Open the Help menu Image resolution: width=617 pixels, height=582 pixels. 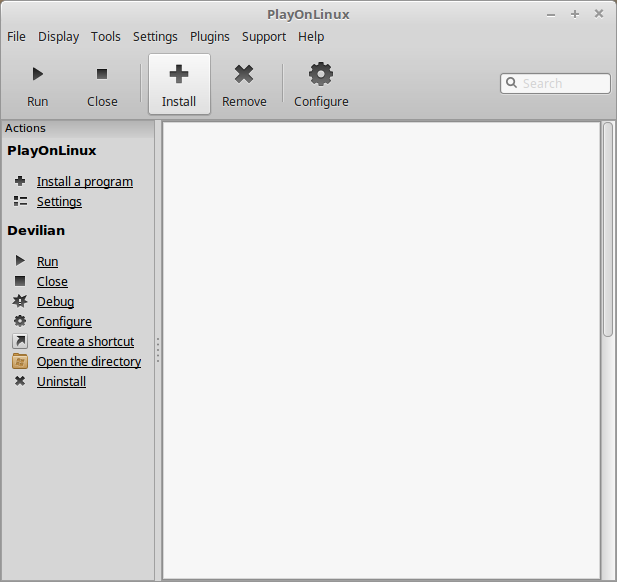click(311, 37)
